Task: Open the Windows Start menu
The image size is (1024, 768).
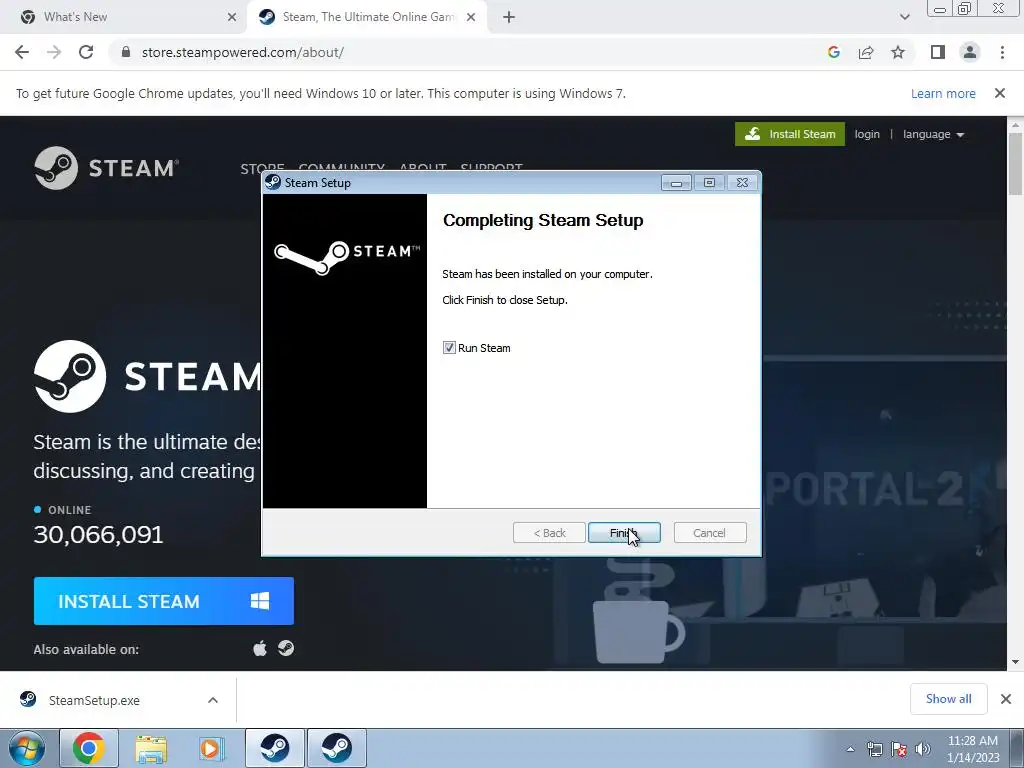Action: (27, 748)
